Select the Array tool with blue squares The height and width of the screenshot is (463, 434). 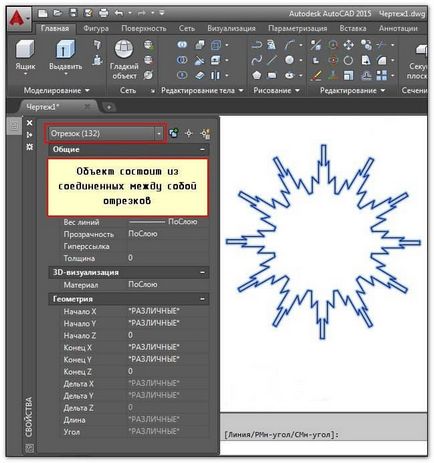(x=382, y=76)
